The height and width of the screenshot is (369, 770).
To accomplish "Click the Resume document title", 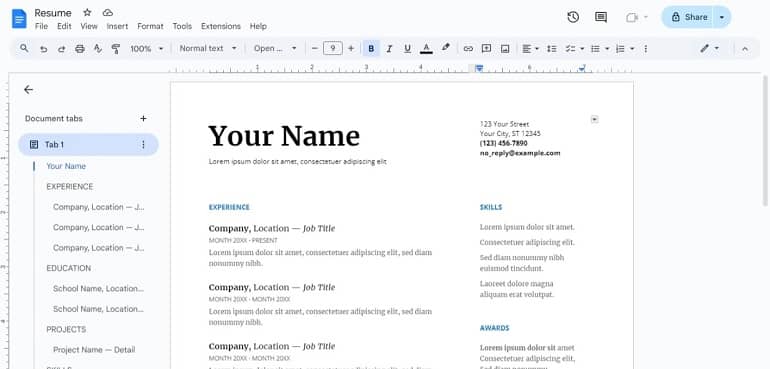I will point(53,13).
